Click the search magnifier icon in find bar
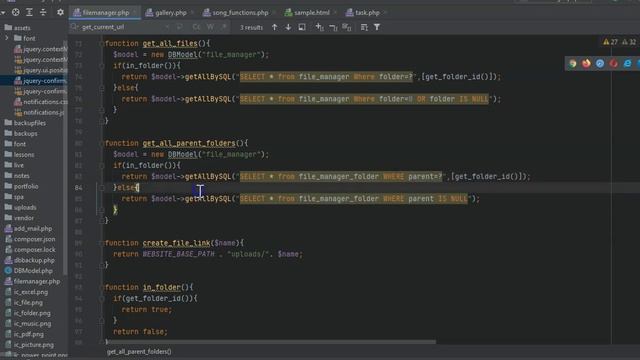This screenshot has width=640, height=360. pos(74,27)
